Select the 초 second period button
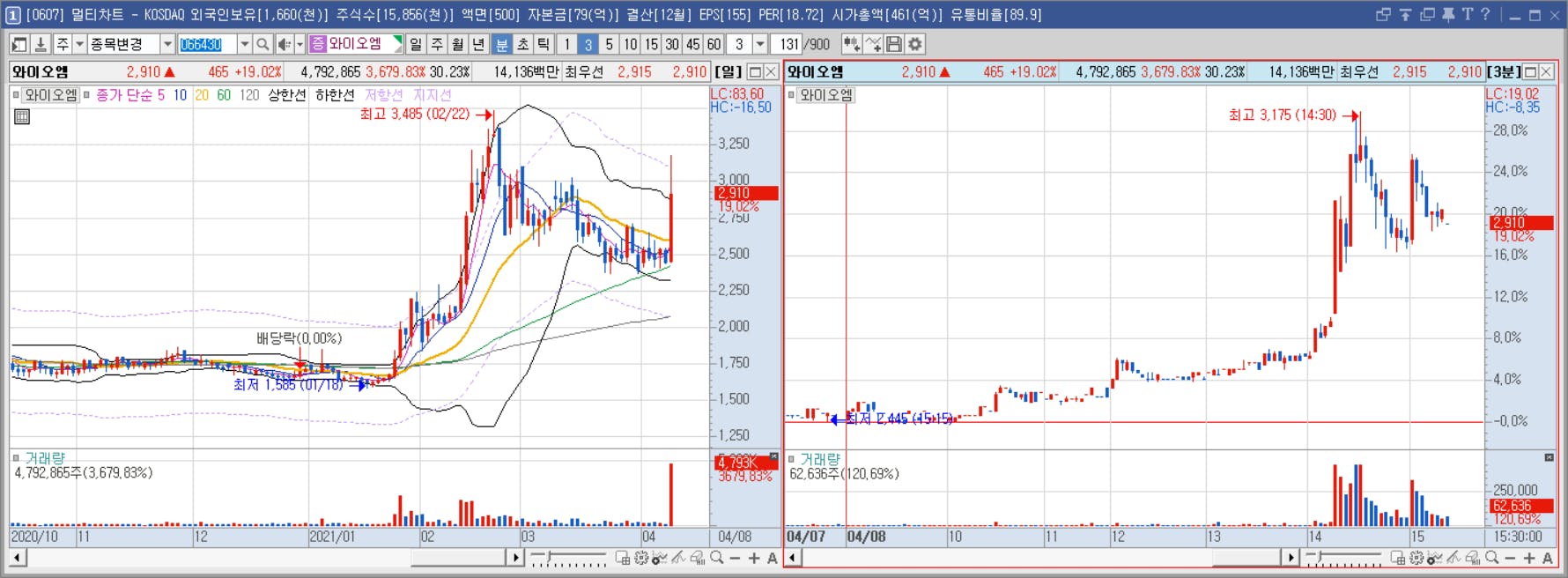 523,44
